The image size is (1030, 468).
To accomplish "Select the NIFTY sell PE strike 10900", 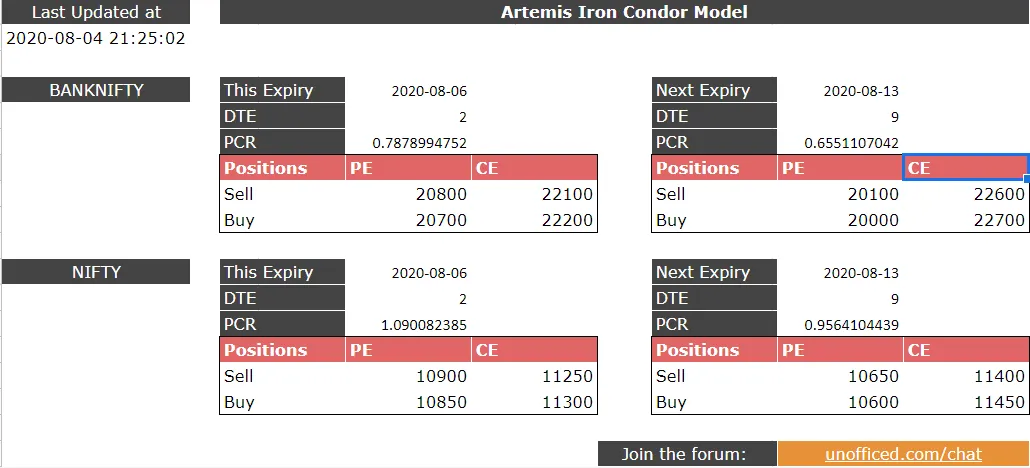I will point(440,376).
